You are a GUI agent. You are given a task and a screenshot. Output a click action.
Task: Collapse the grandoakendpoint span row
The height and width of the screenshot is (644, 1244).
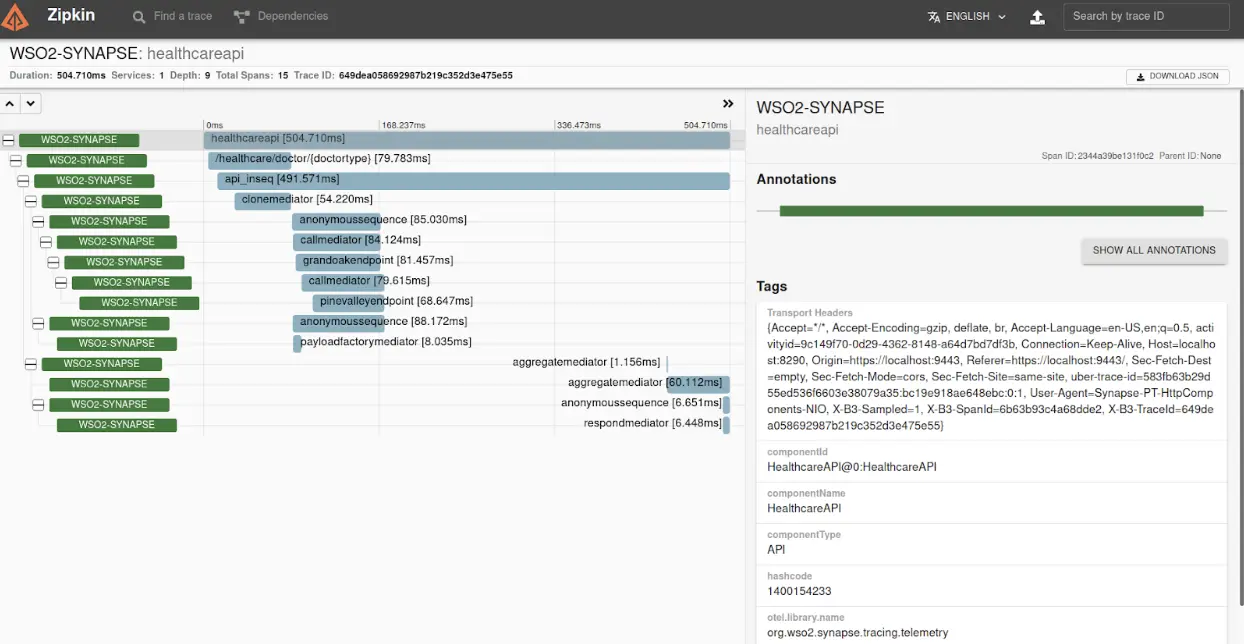click(53, 262)
